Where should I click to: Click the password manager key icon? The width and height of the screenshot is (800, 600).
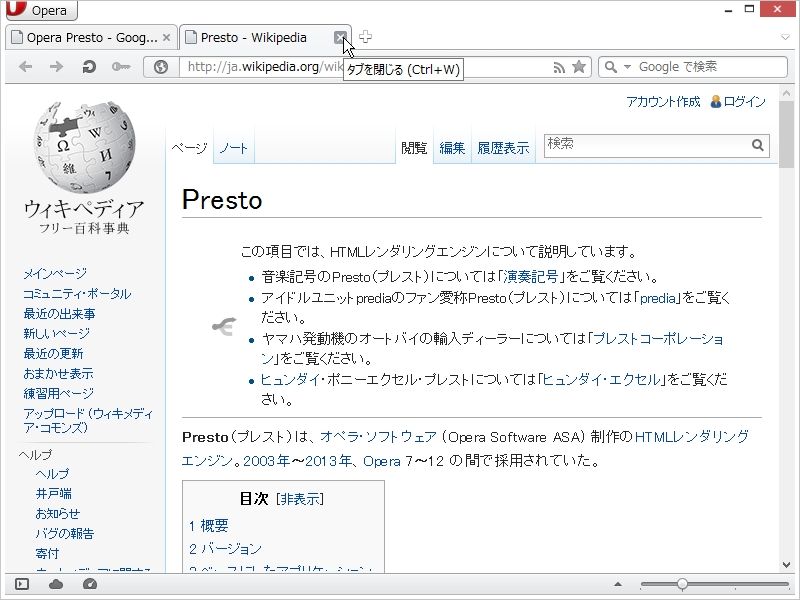pos(121,66)
